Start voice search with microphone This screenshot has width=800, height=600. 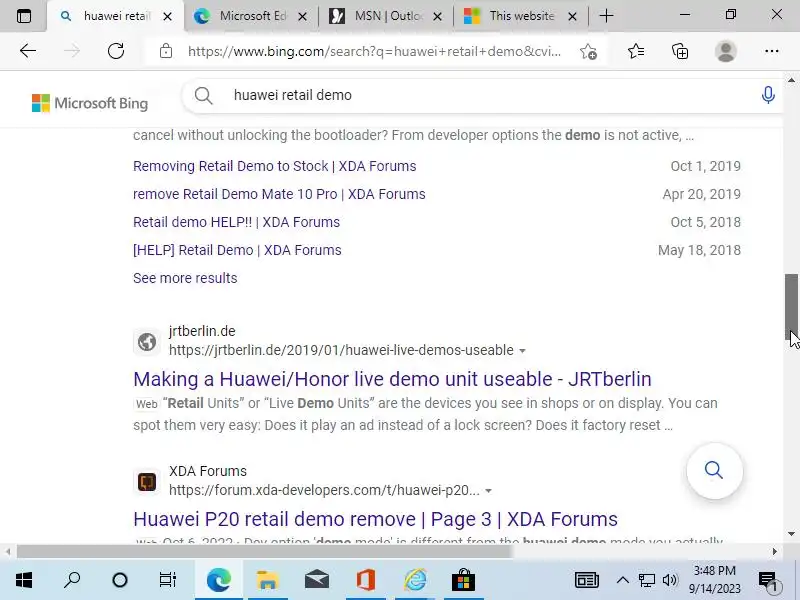(x=768, y=95)
